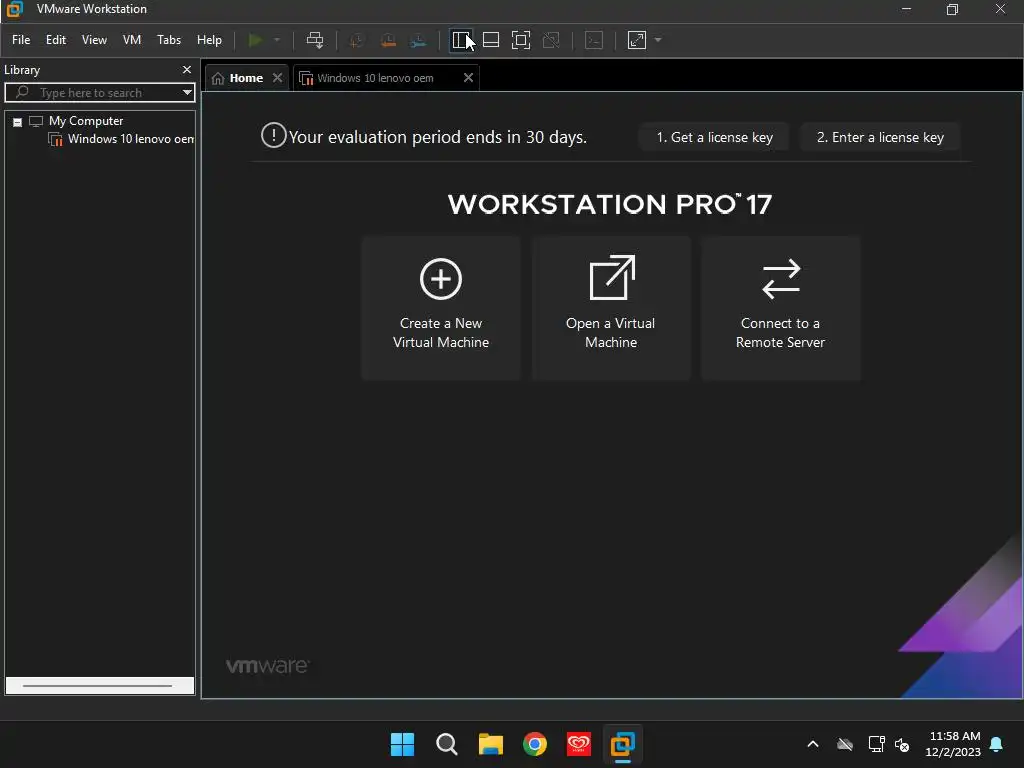Toggle the thumbnail bar view icon

pyautogui.click(x=491, y=40)
